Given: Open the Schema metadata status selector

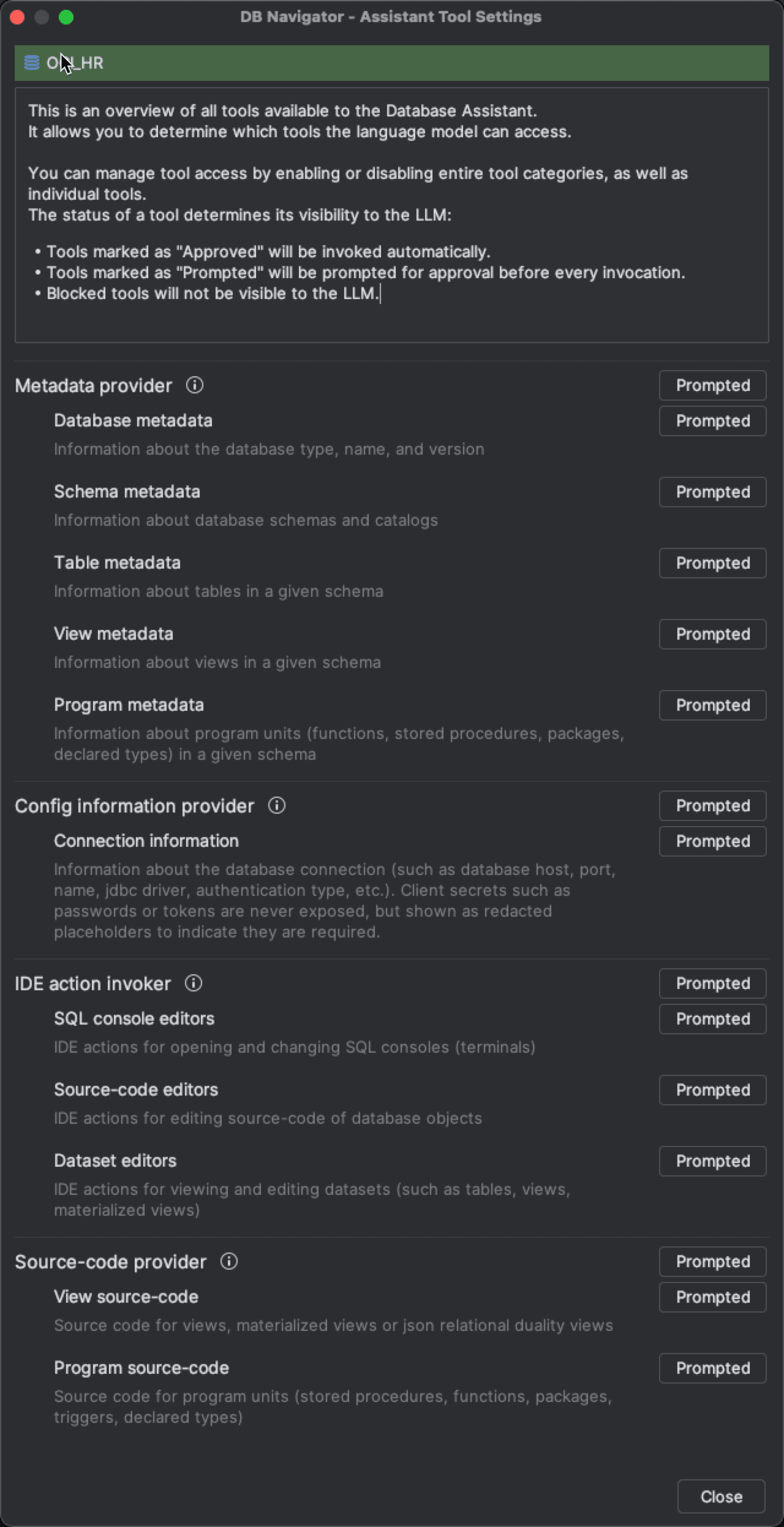Looking at the screenshot, I should pos(712,491).
